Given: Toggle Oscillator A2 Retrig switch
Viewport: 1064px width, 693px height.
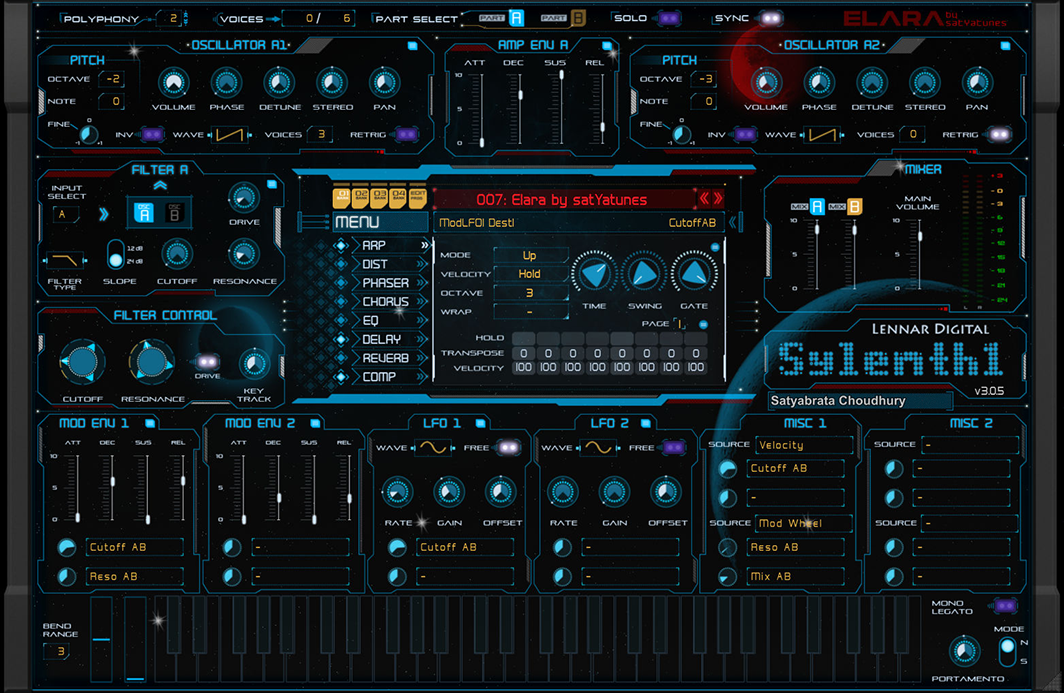Looking at the screenshot, I should (1000, 134).
